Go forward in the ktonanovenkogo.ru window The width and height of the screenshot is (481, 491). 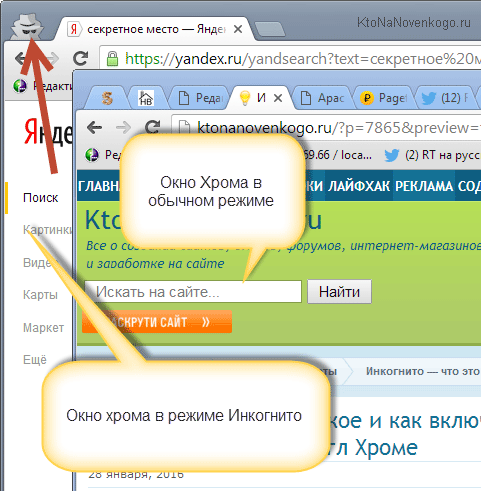tap(123, 127)
